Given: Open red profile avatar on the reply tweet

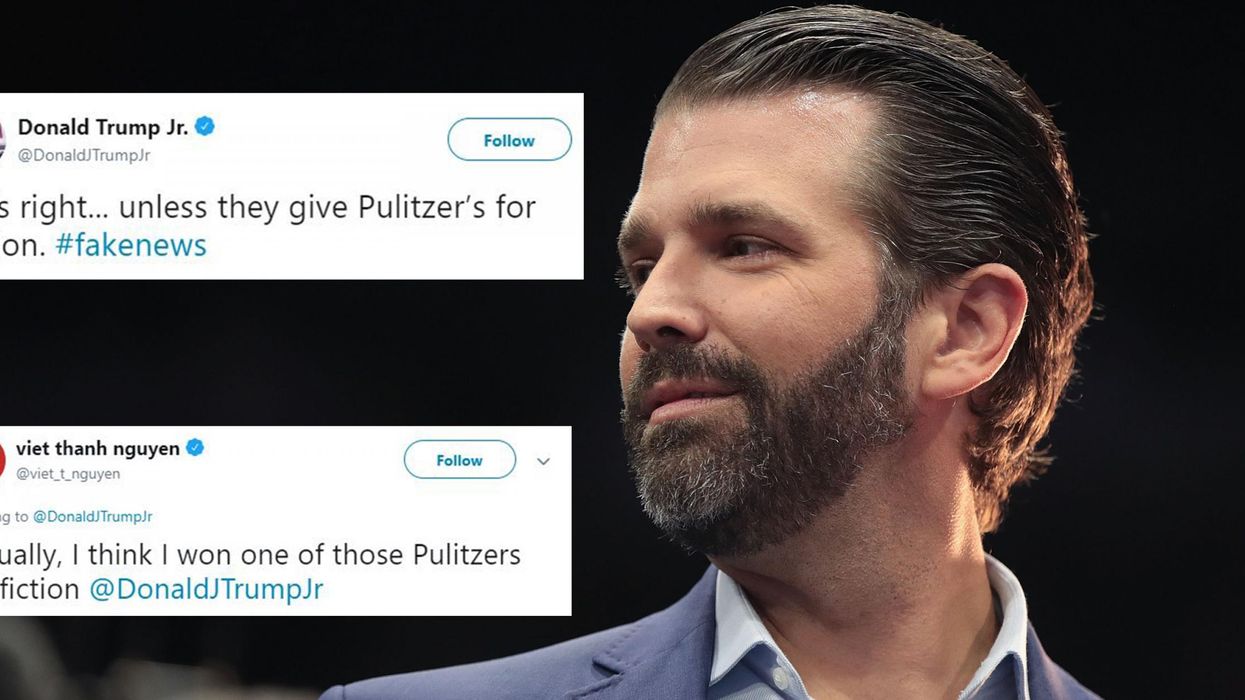Looking at the screenshot, I should [x=2, y=460].
